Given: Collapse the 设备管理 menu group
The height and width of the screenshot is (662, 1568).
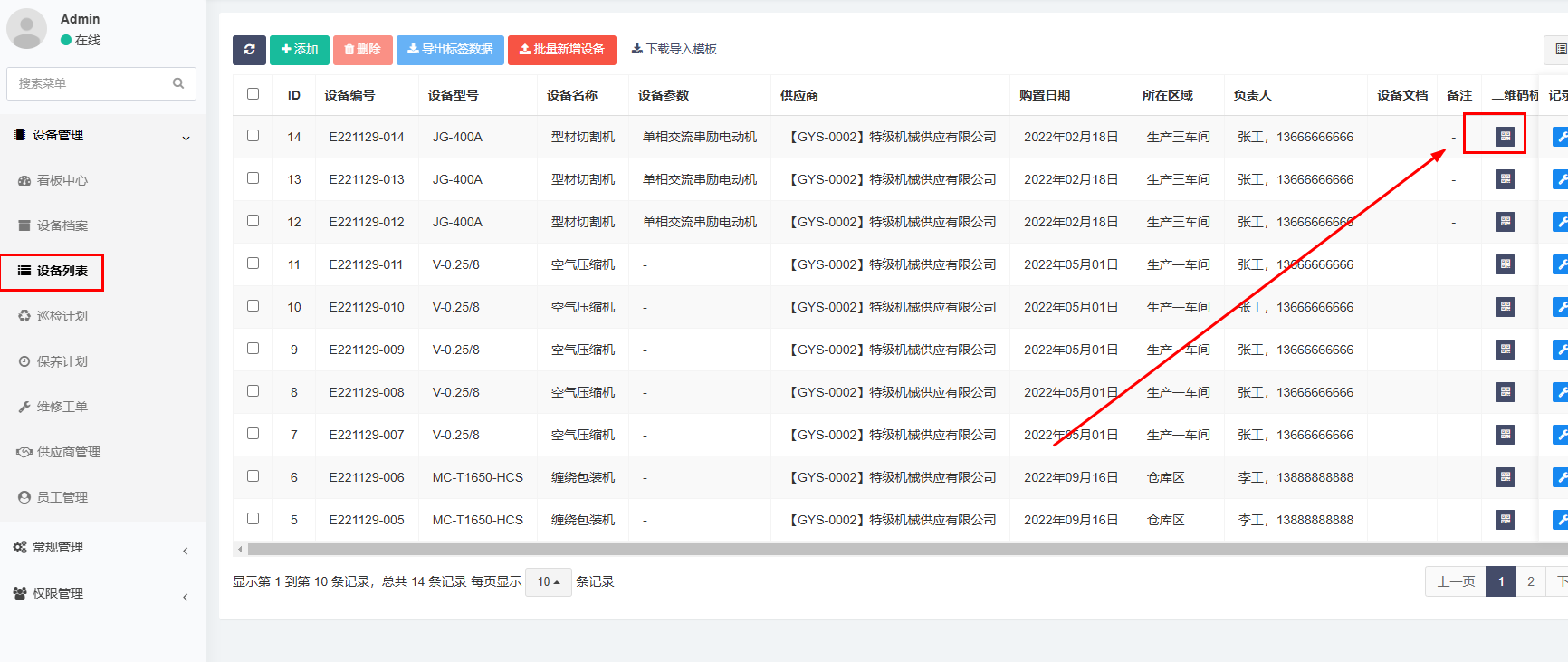Looking at the screenshot, I should (x=102, y=136).
